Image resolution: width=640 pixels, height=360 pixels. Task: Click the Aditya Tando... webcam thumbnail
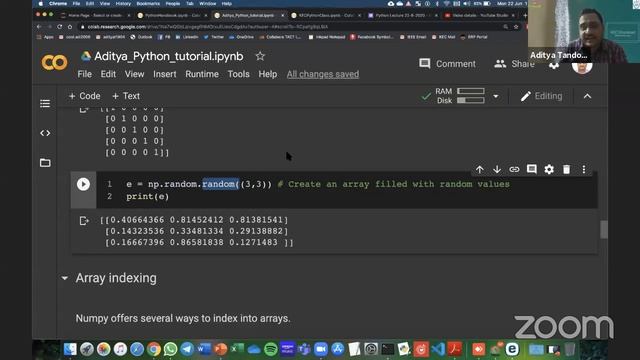pyautogui.click(x=584, y=31)
